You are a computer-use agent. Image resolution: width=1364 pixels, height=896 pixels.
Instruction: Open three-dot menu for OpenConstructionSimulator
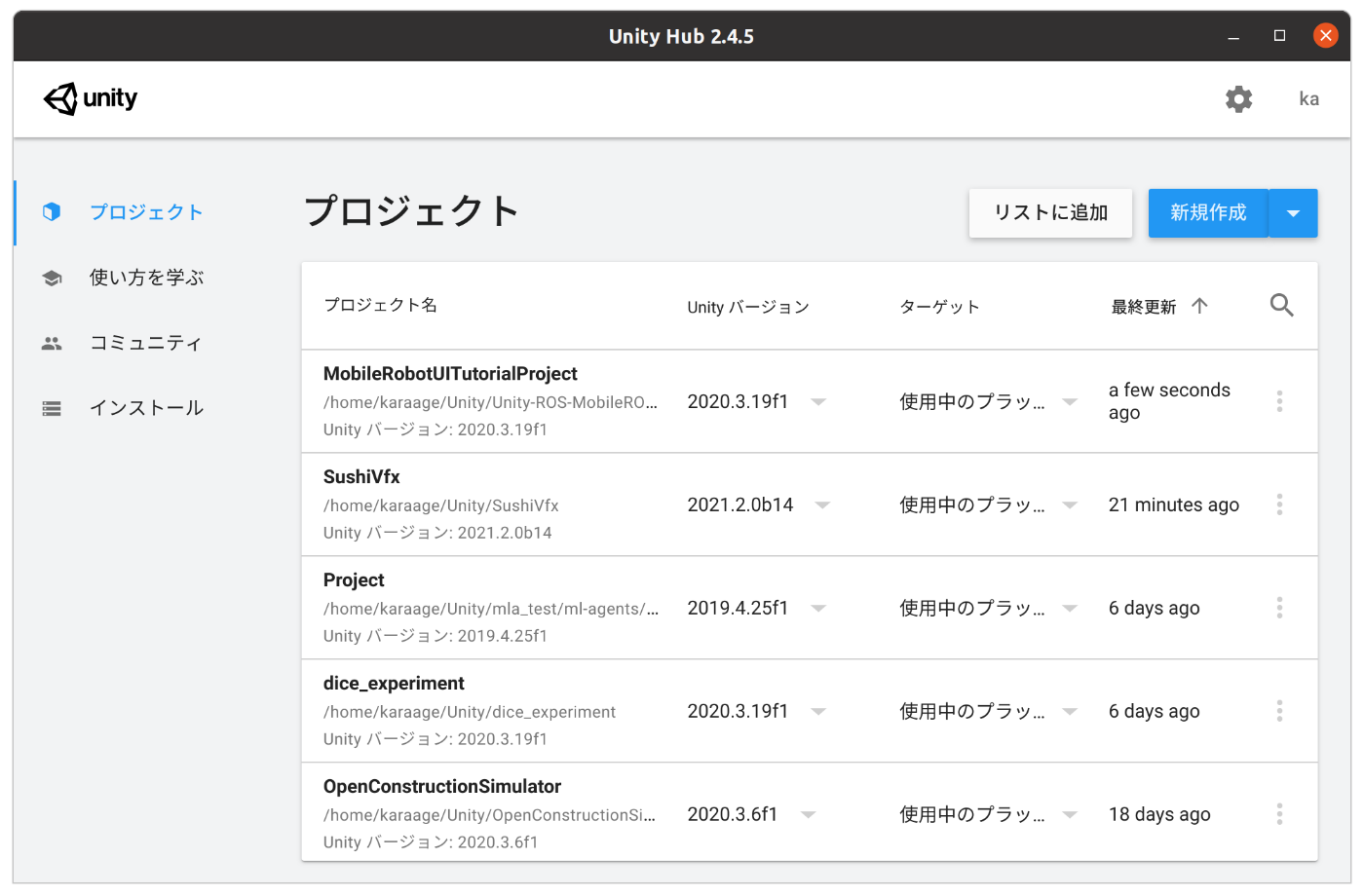1279,814
